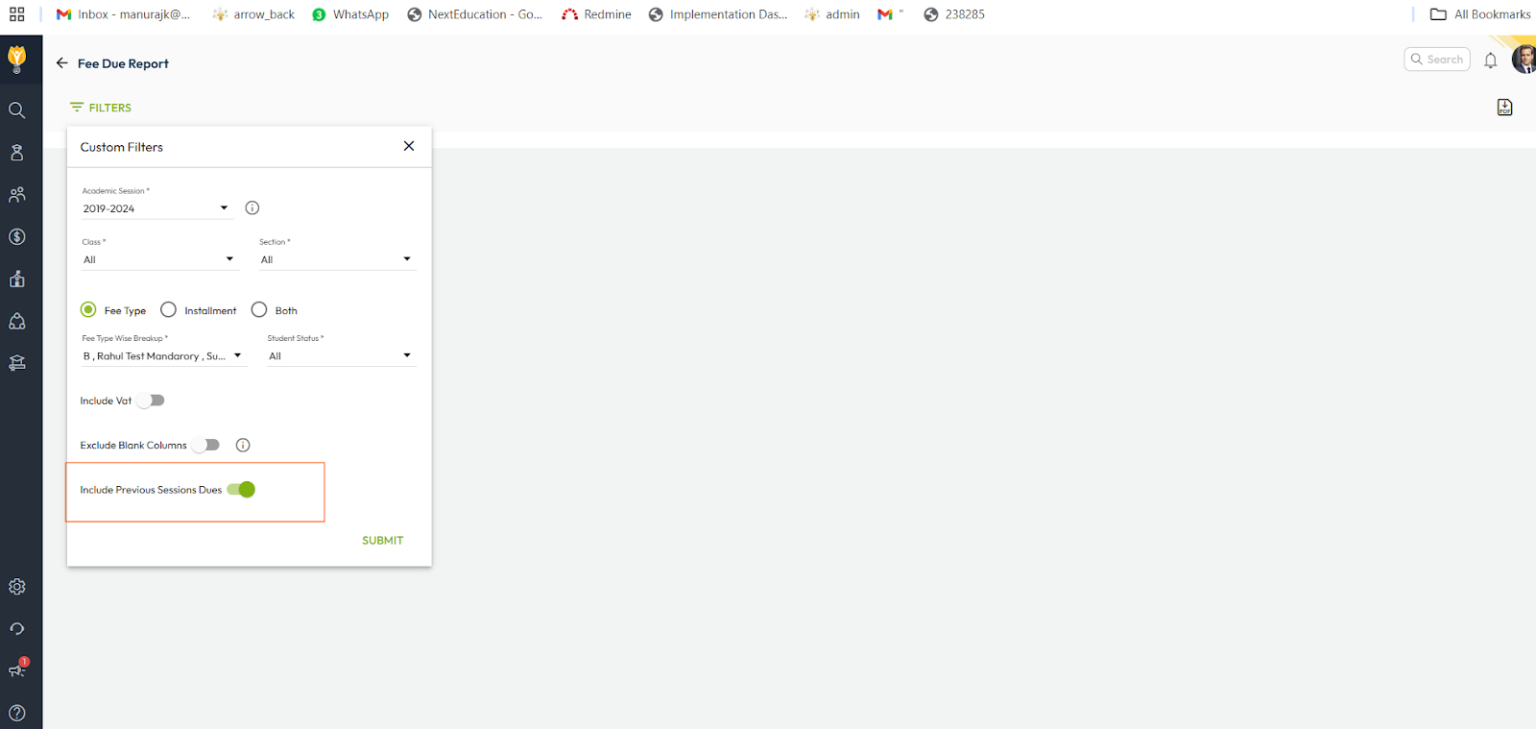Open the notifications bell icon

pos(1490,60)
